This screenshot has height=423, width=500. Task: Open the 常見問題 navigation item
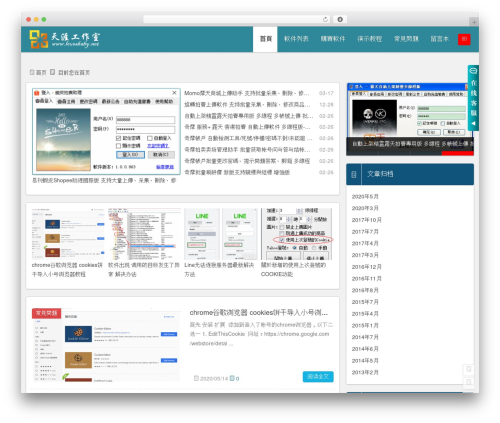406,39
